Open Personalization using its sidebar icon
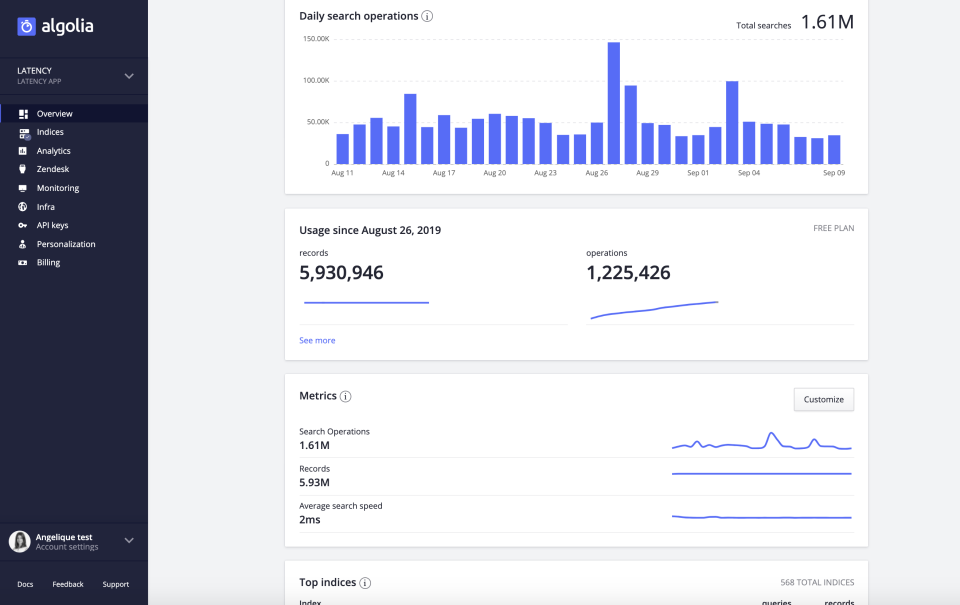The width and height of the screenshot is (960, 605). 22,243
